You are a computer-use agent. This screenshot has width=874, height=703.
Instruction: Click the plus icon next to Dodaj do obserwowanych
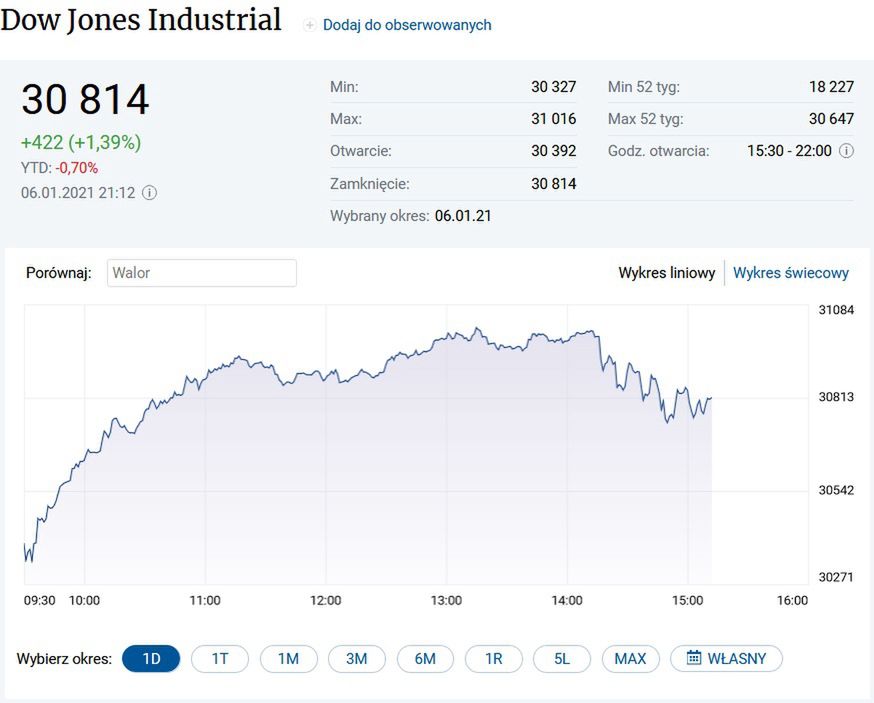pyautogui.click(x=310, y=25)
